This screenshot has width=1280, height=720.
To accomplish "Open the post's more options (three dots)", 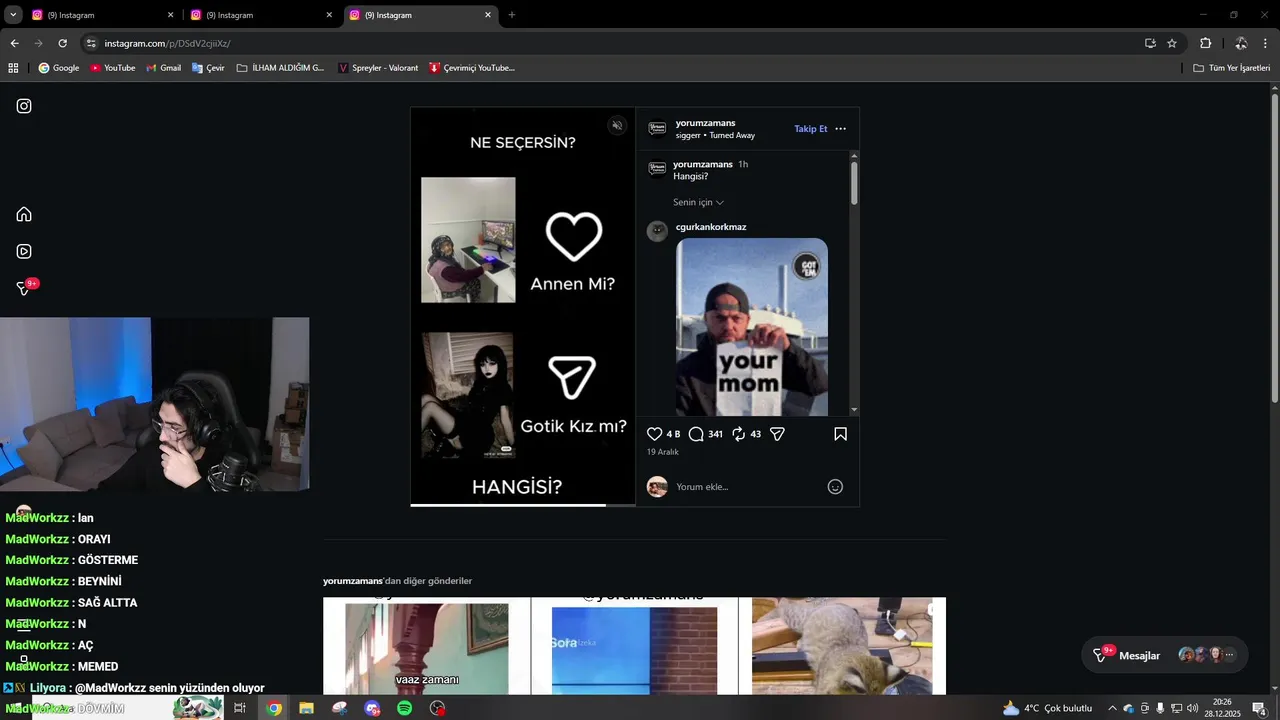I will 840,129.
